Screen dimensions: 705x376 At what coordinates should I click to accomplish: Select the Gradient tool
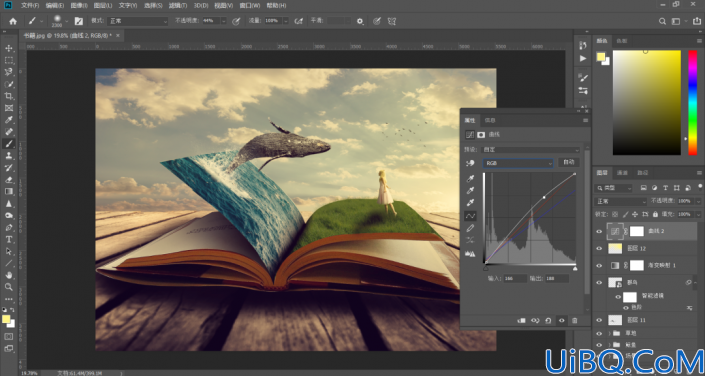(9, 191)
